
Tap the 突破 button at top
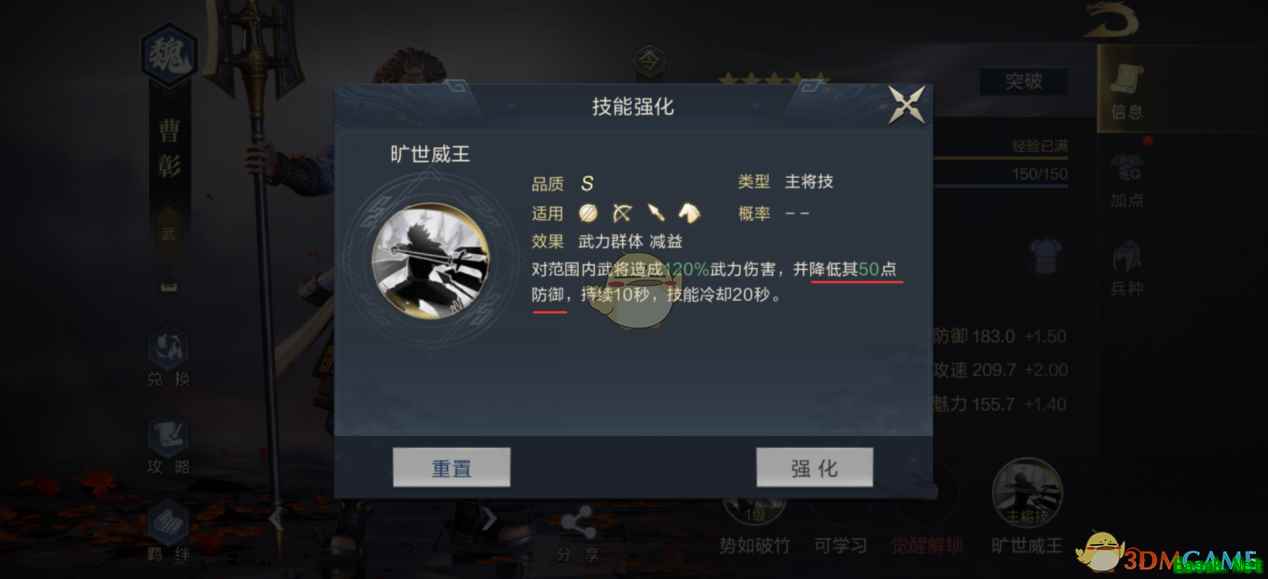1023,82
